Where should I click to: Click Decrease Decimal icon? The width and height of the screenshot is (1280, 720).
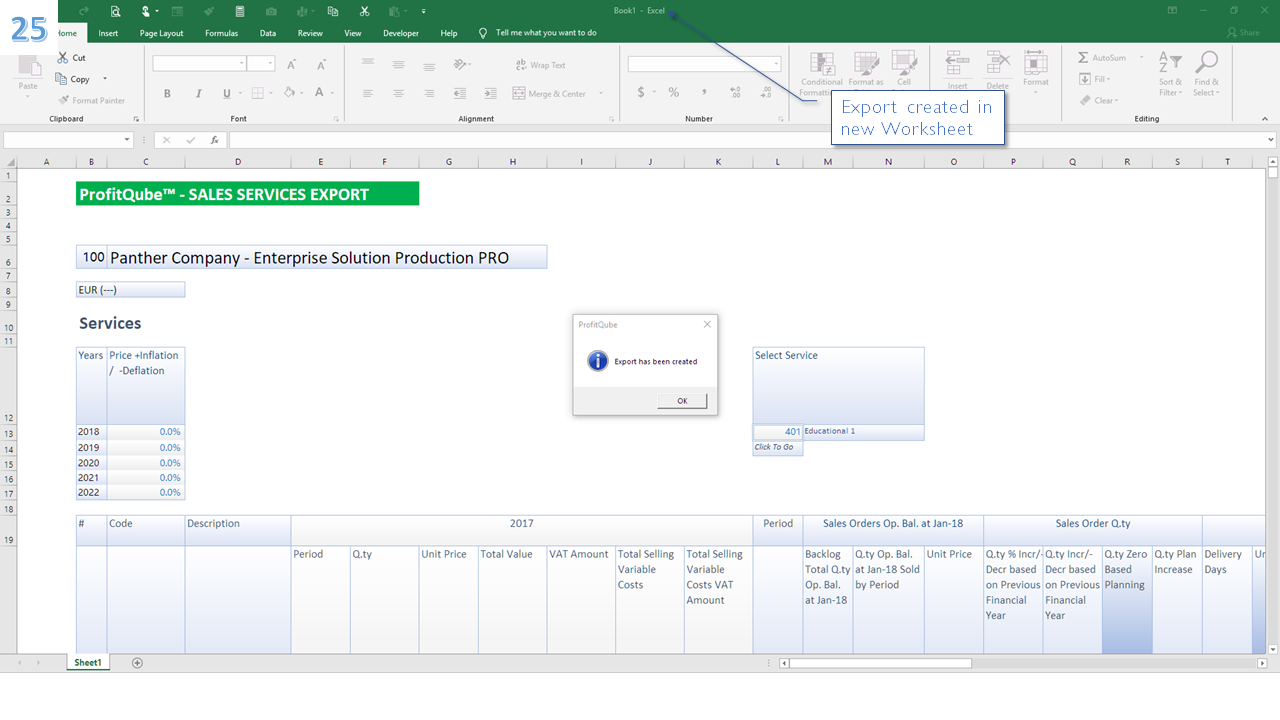765,92
